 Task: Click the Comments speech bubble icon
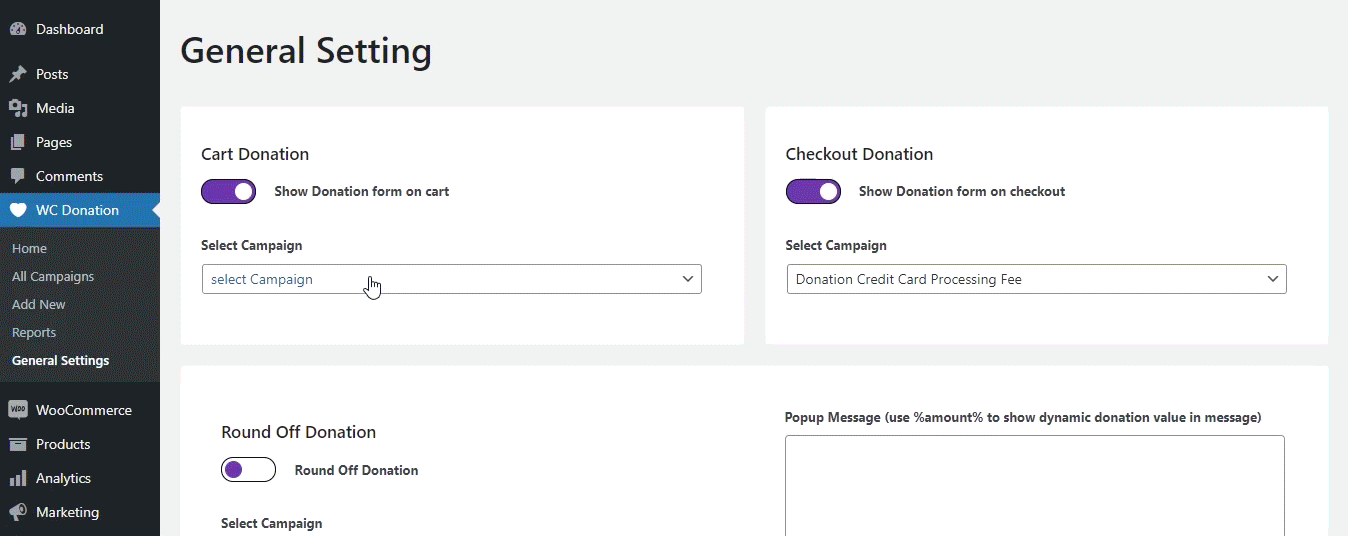pyautogui.click(x=18, y=176)
